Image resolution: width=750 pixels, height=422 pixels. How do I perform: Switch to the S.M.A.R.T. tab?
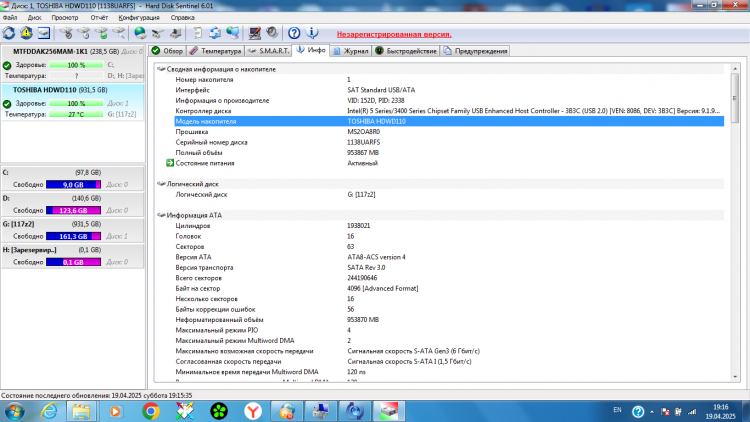[268, 51]
